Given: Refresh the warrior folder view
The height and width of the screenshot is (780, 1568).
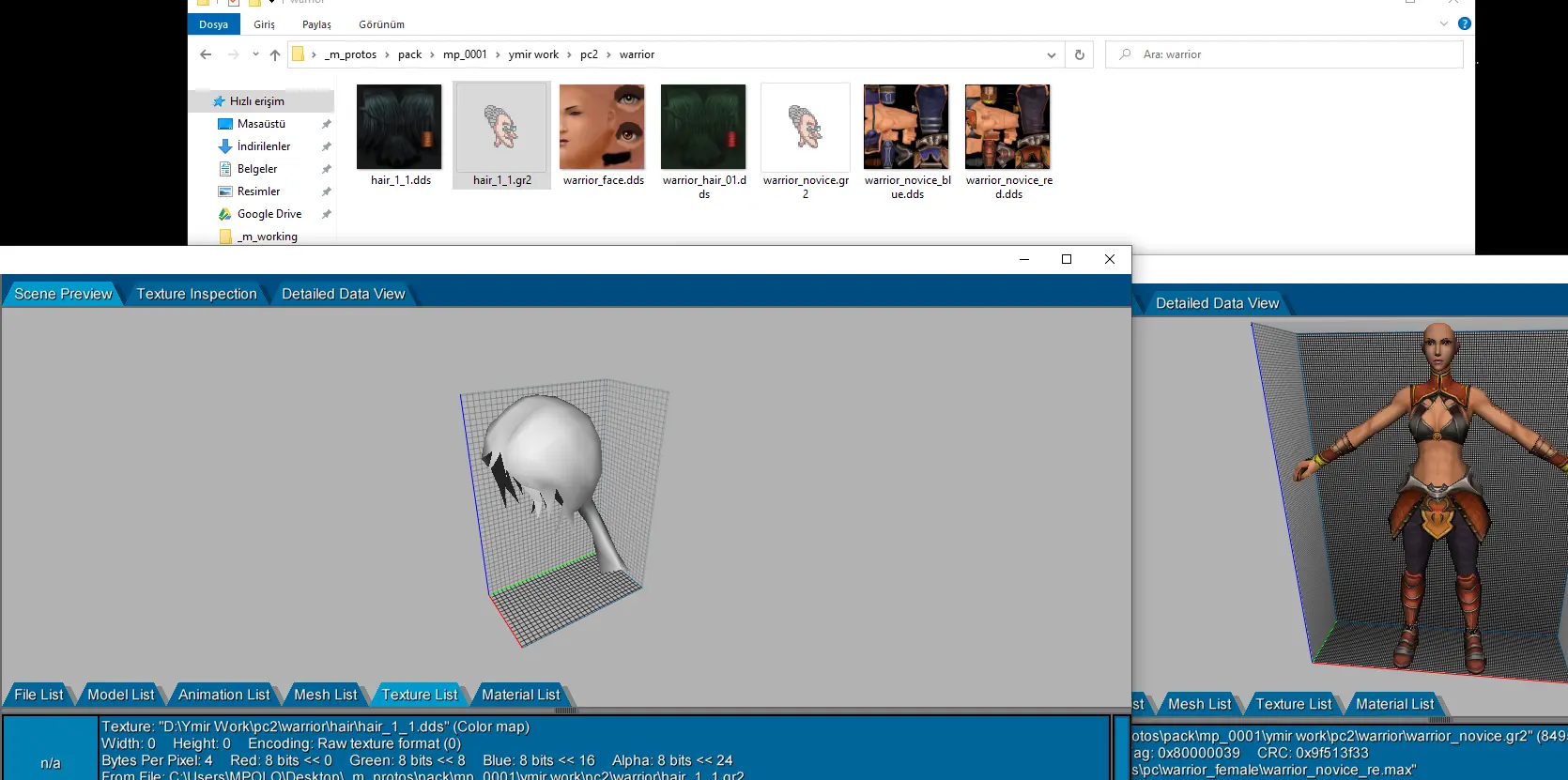Looking at the screenshot, I should [x=1080, y=54].
